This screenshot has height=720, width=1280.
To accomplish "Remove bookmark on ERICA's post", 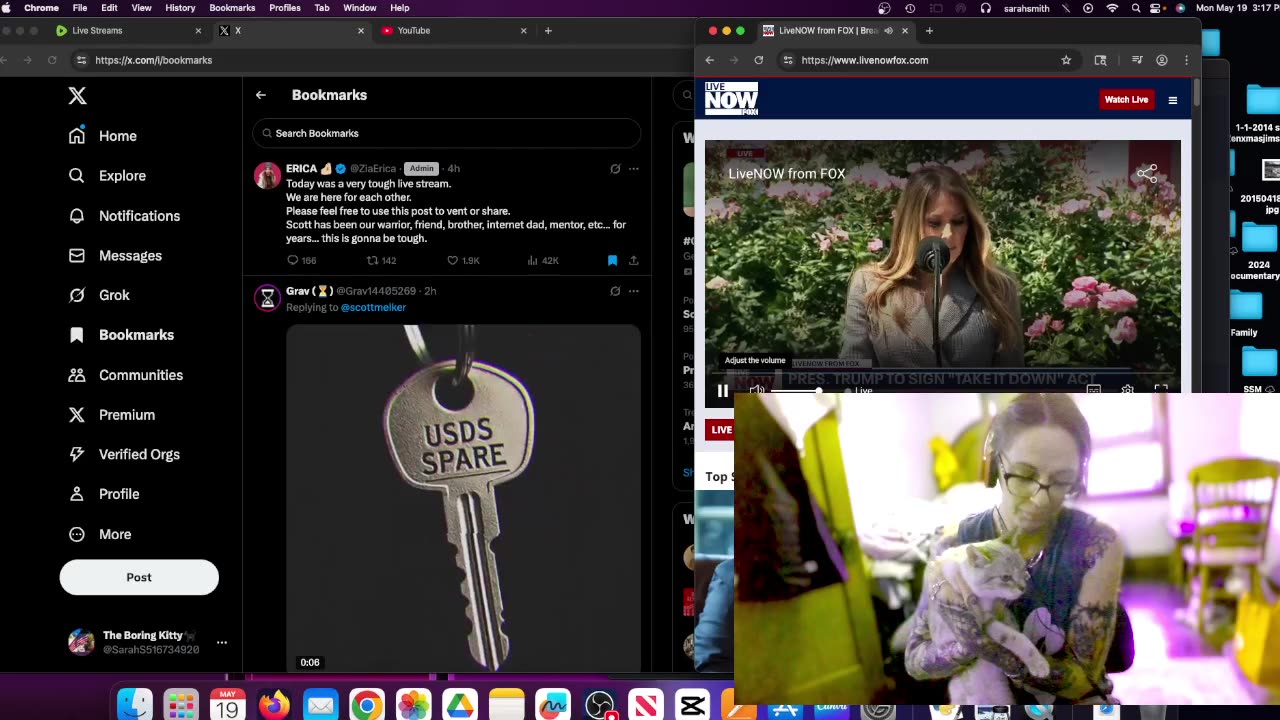I will click(x=612, y=260).
